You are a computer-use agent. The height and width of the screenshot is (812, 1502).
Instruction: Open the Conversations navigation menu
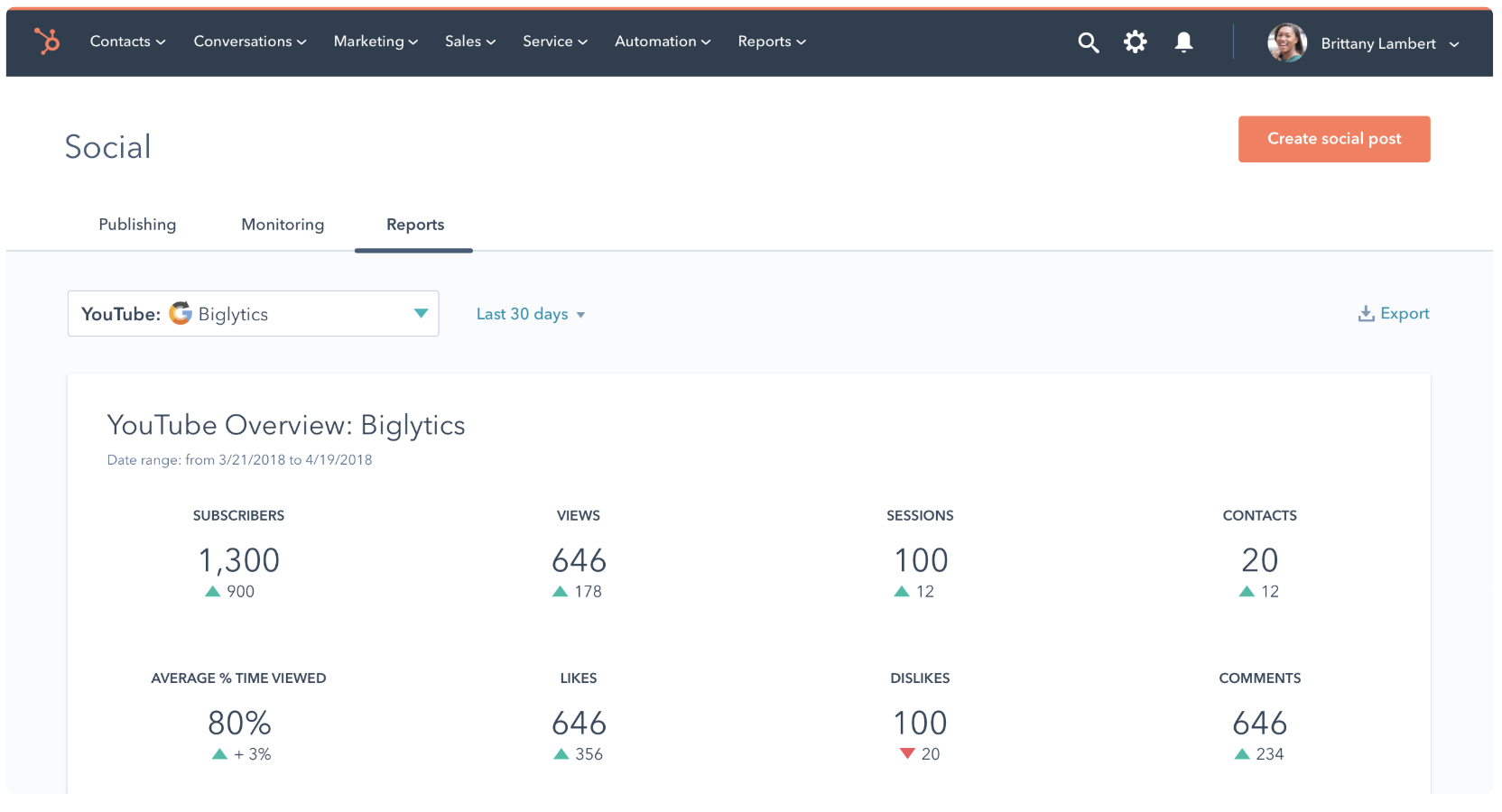pos(250,42)
